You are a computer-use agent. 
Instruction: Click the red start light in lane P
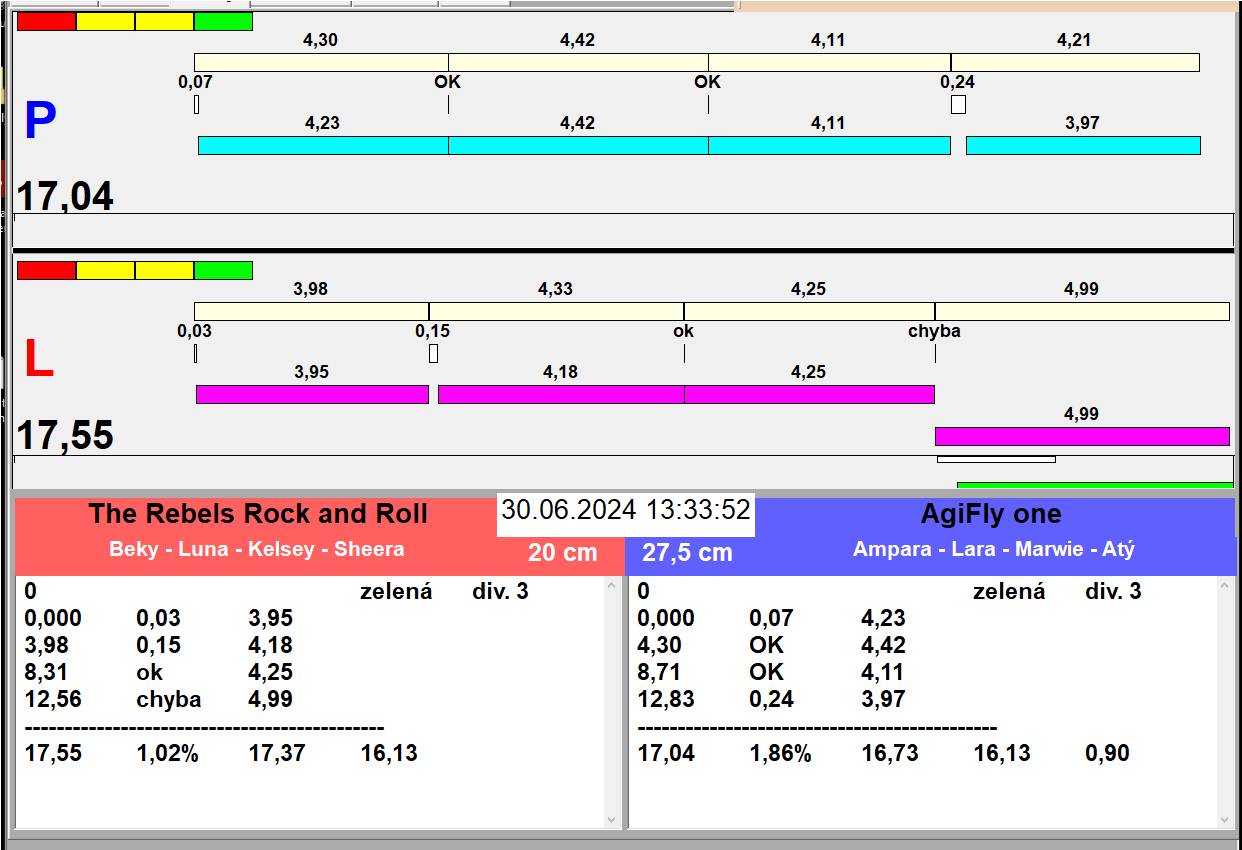(x=46, y=21)
